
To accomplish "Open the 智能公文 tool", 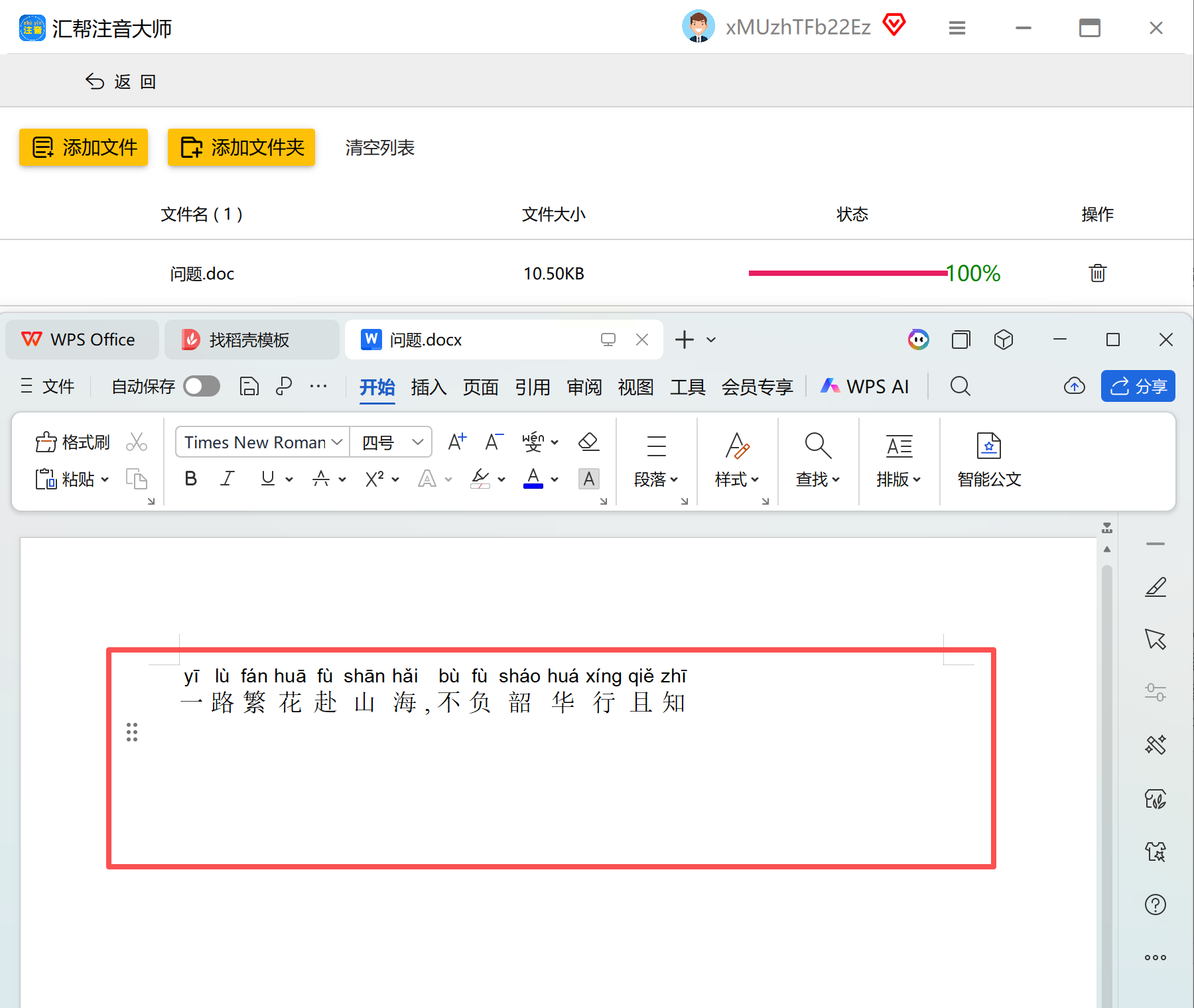I will [x=988, y=459].
